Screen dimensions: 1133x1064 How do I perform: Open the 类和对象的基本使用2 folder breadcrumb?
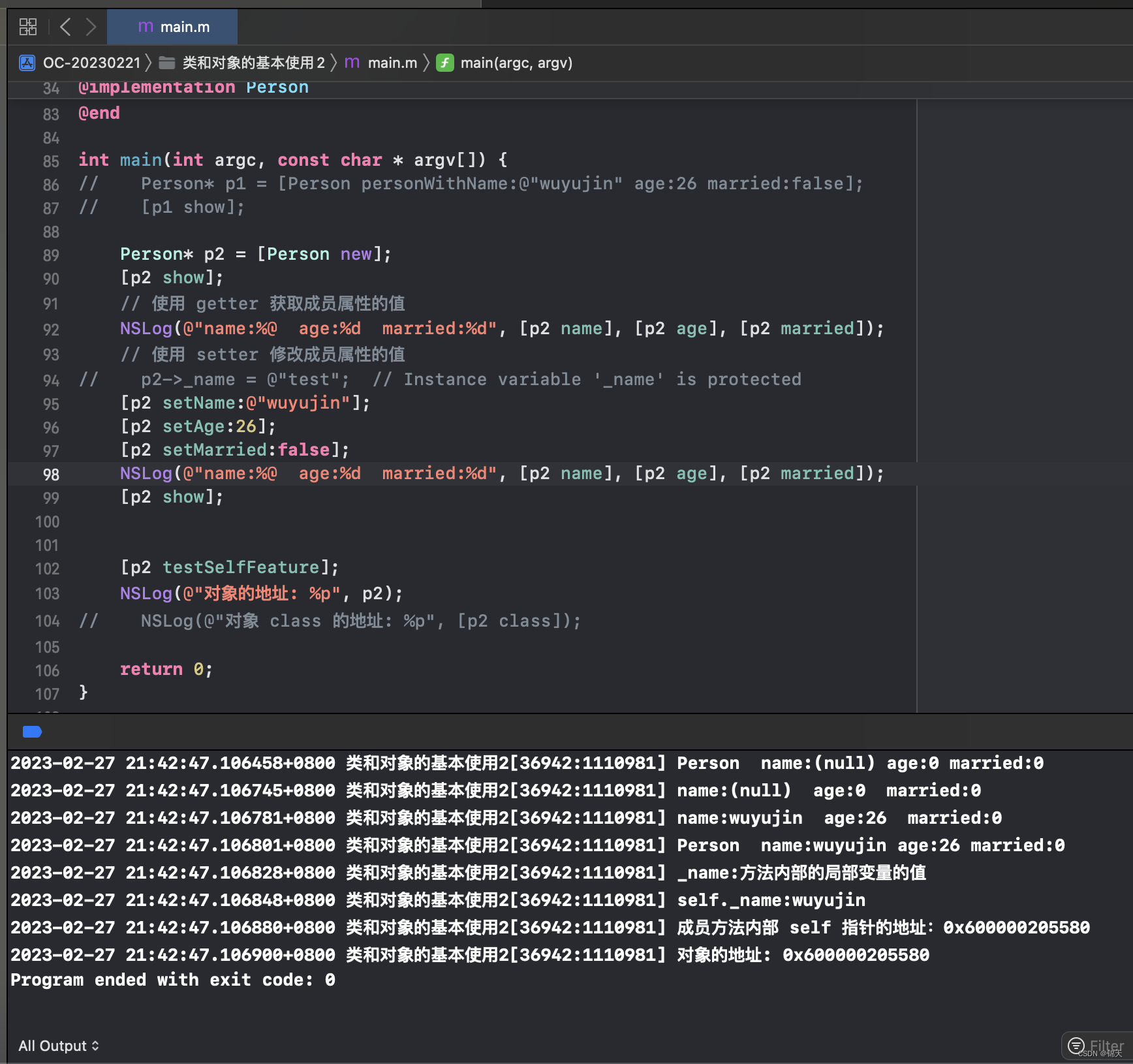pos(253,63)
